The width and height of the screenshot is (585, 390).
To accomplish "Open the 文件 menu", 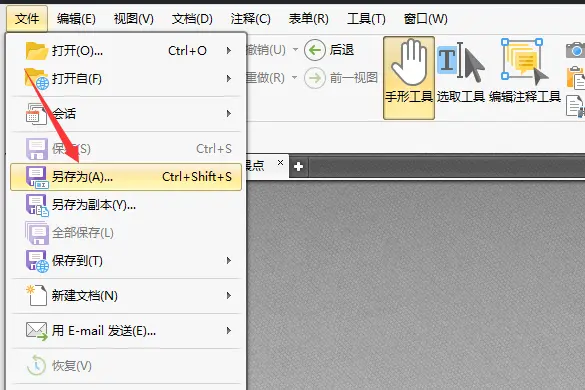I will click(x=27, y=18).
